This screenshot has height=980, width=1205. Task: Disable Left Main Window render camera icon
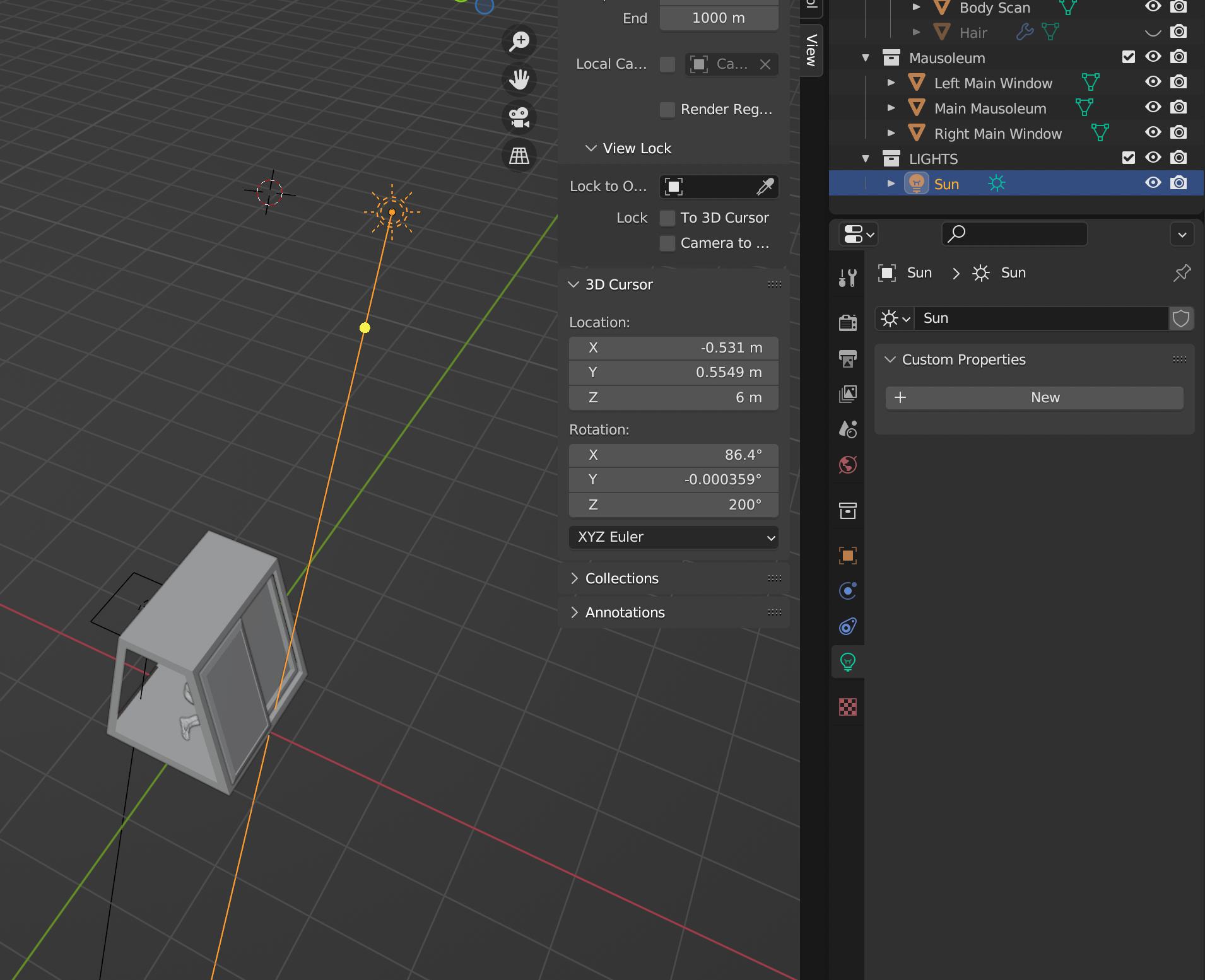[1178, 83]
